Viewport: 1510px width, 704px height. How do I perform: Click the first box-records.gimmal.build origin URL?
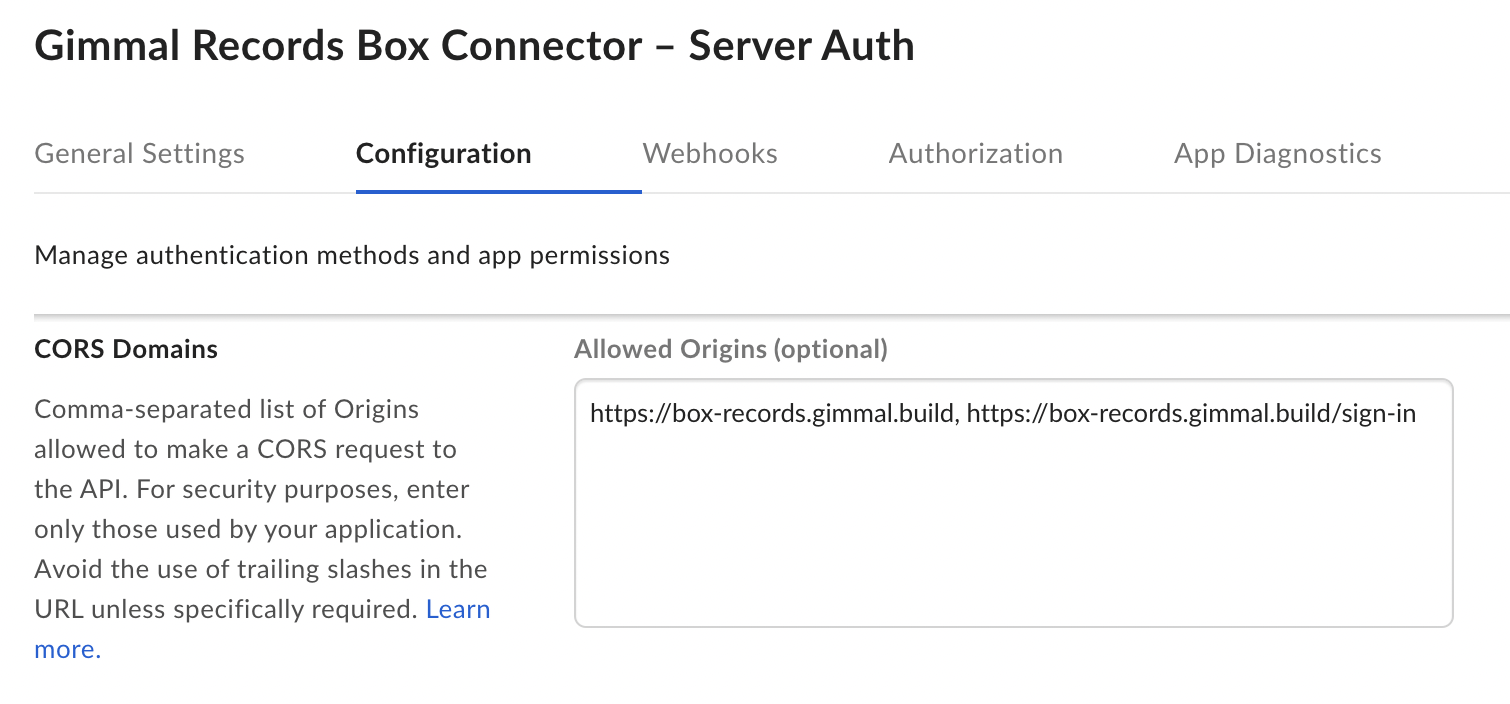click(x=770, y=414)
